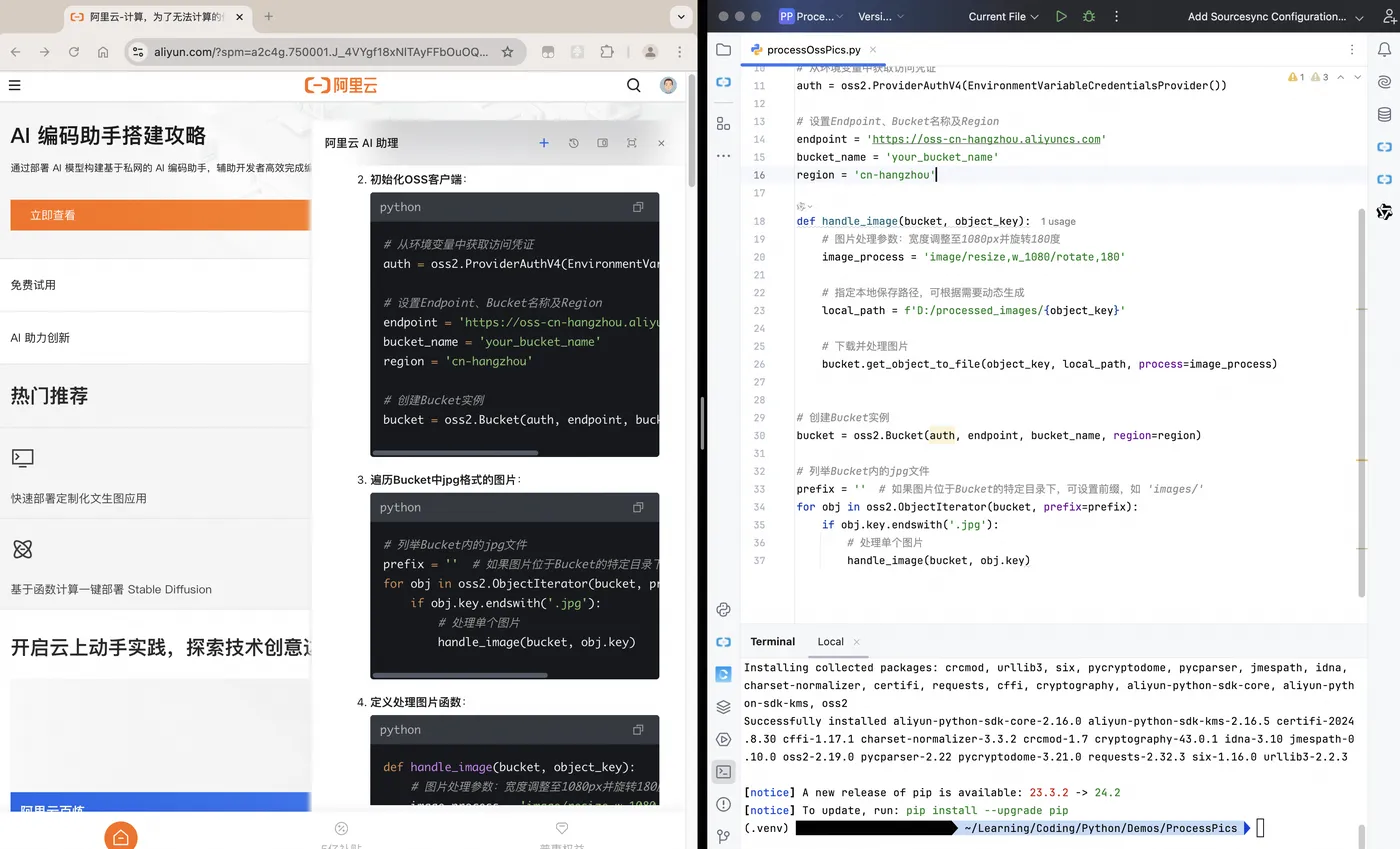Click the oss-cn-hangzhou URL in the editor

pyautogui.click(x=987, y=139)
